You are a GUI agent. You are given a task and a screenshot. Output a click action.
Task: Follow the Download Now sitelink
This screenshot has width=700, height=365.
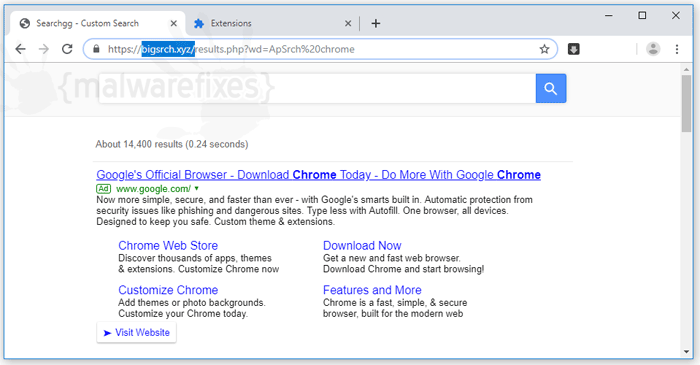(x=362, y=245)
